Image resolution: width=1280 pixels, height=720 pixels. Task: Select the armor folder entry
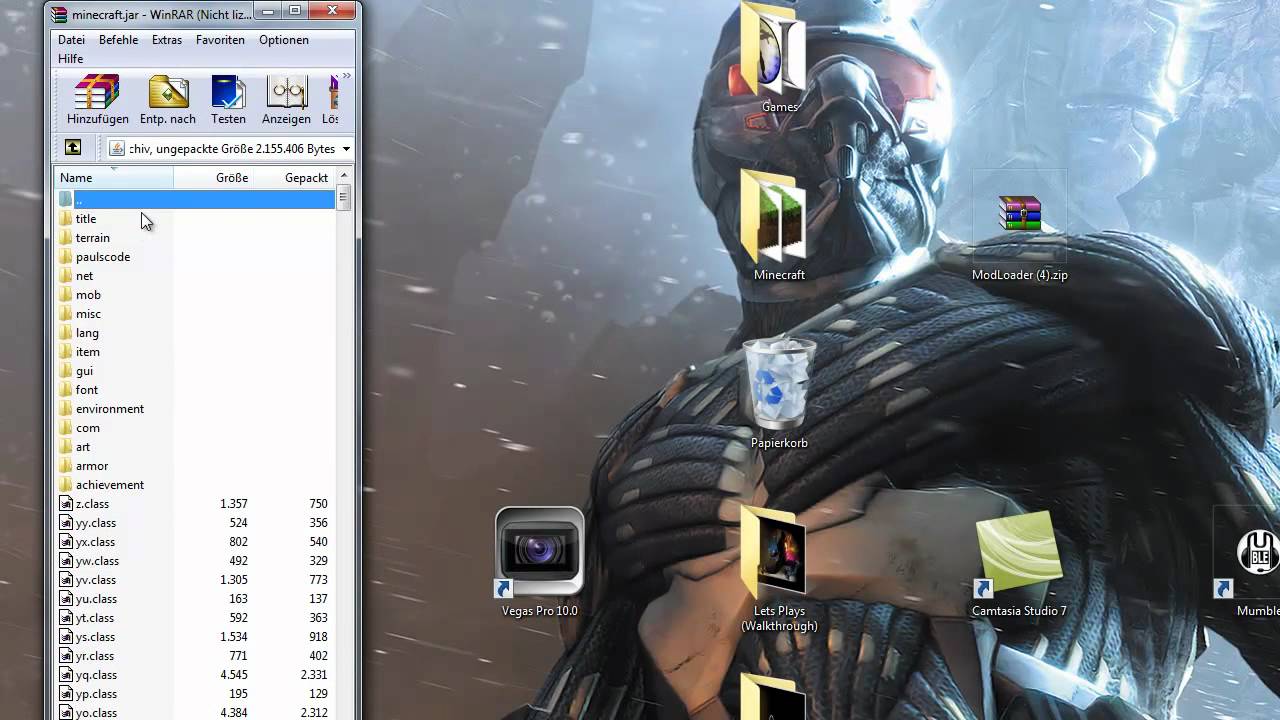(x=83, y=466)
